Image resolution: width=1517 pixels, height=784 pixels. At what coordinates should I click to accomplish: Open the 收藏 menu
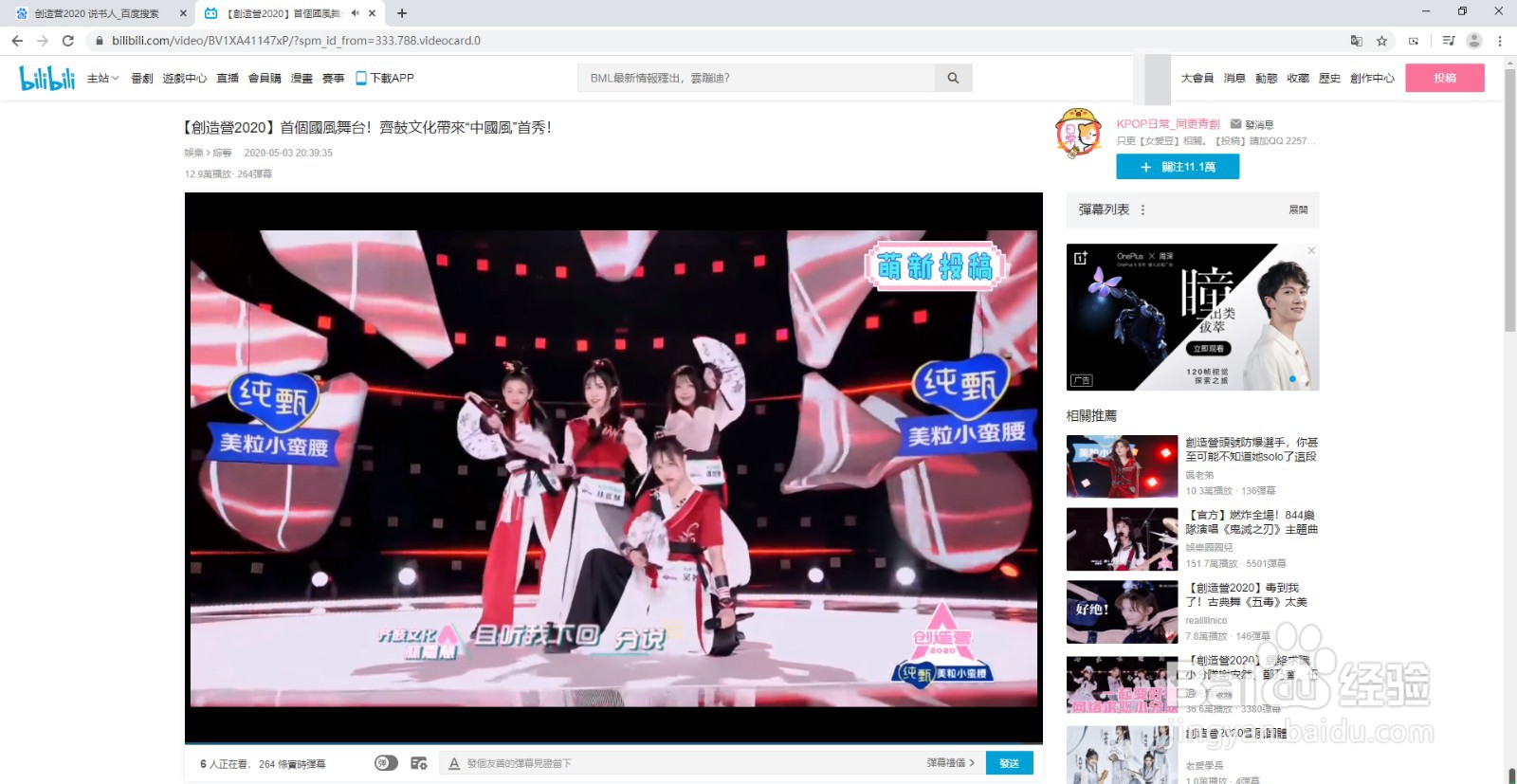click(x=1298, y=78)
